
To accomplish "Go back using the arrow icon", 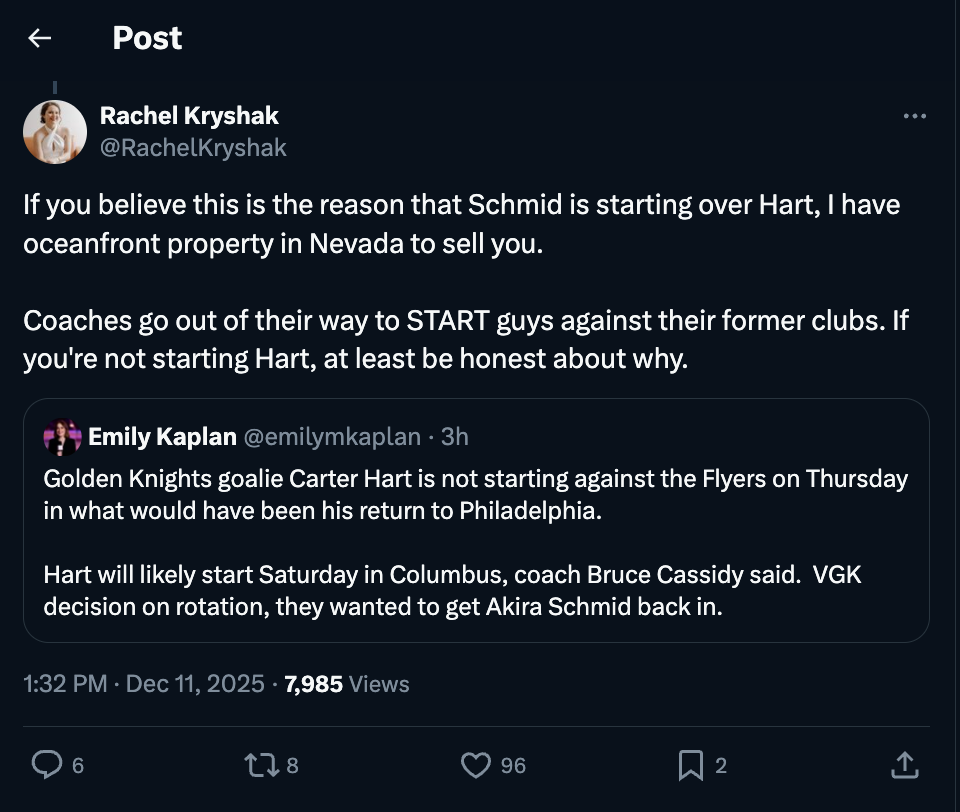I will [40, 38].
